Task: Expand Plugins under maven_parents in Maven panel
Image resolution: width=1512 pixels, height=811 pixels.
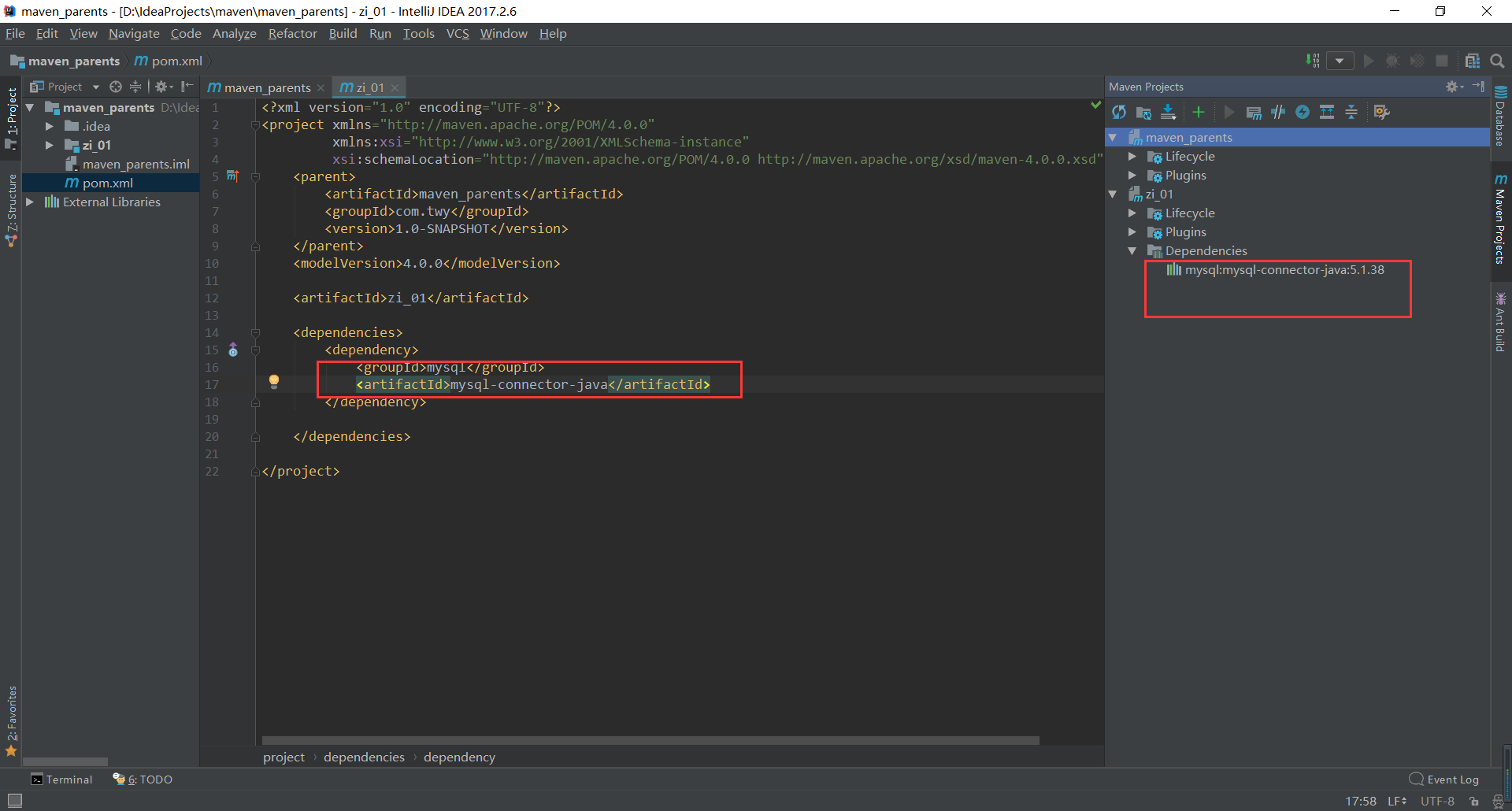Action: 1132,176
